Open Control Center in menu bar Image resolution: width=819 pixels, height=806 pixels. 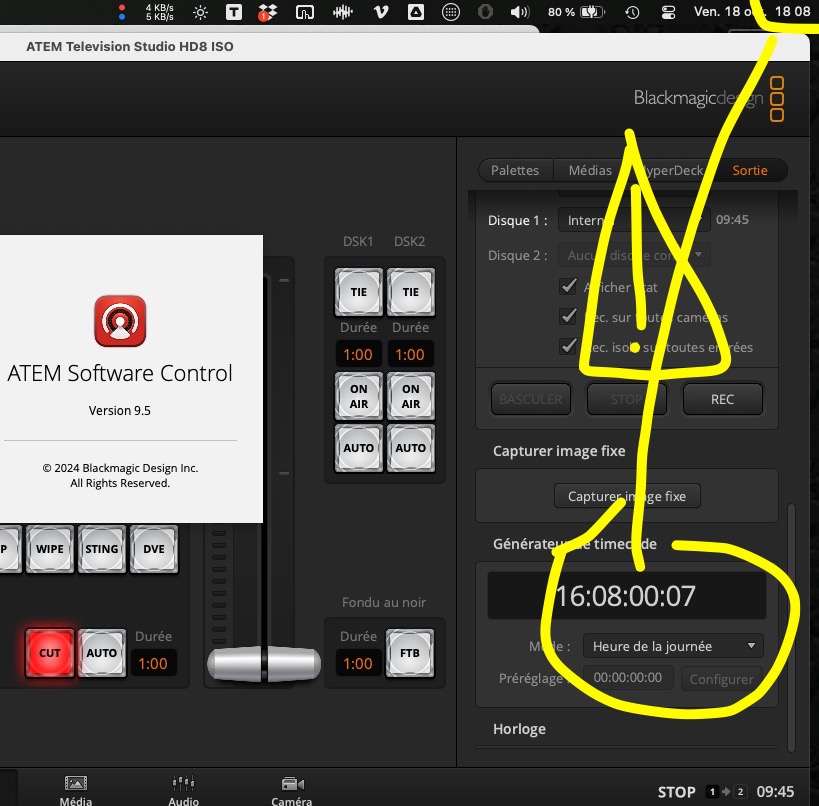click(668, 12)
